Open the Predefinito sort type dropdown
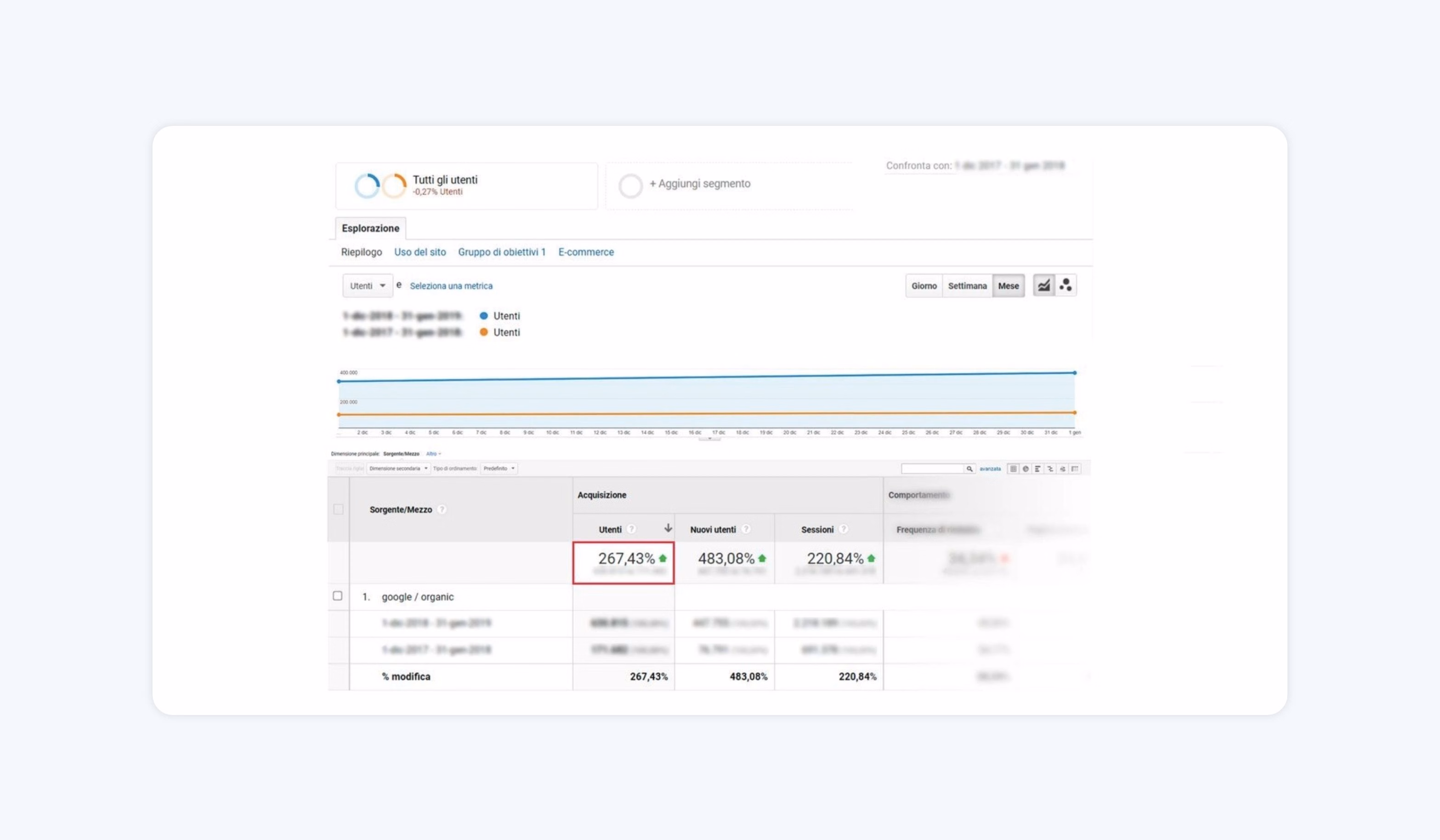The image size is (1440, 840). coord(499,469)
